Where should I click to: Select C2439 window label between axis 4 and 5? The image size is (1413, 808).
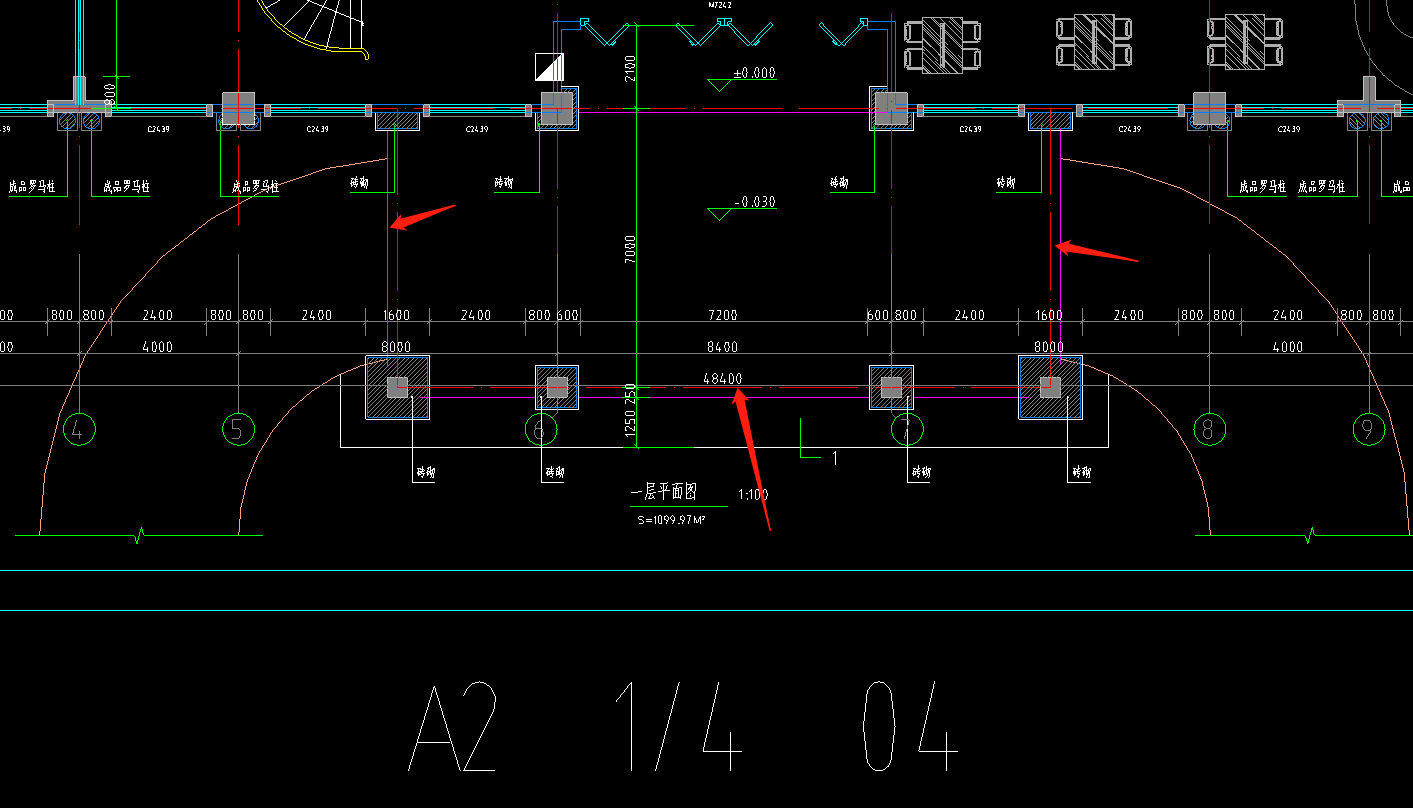click(x=157, y=129)
